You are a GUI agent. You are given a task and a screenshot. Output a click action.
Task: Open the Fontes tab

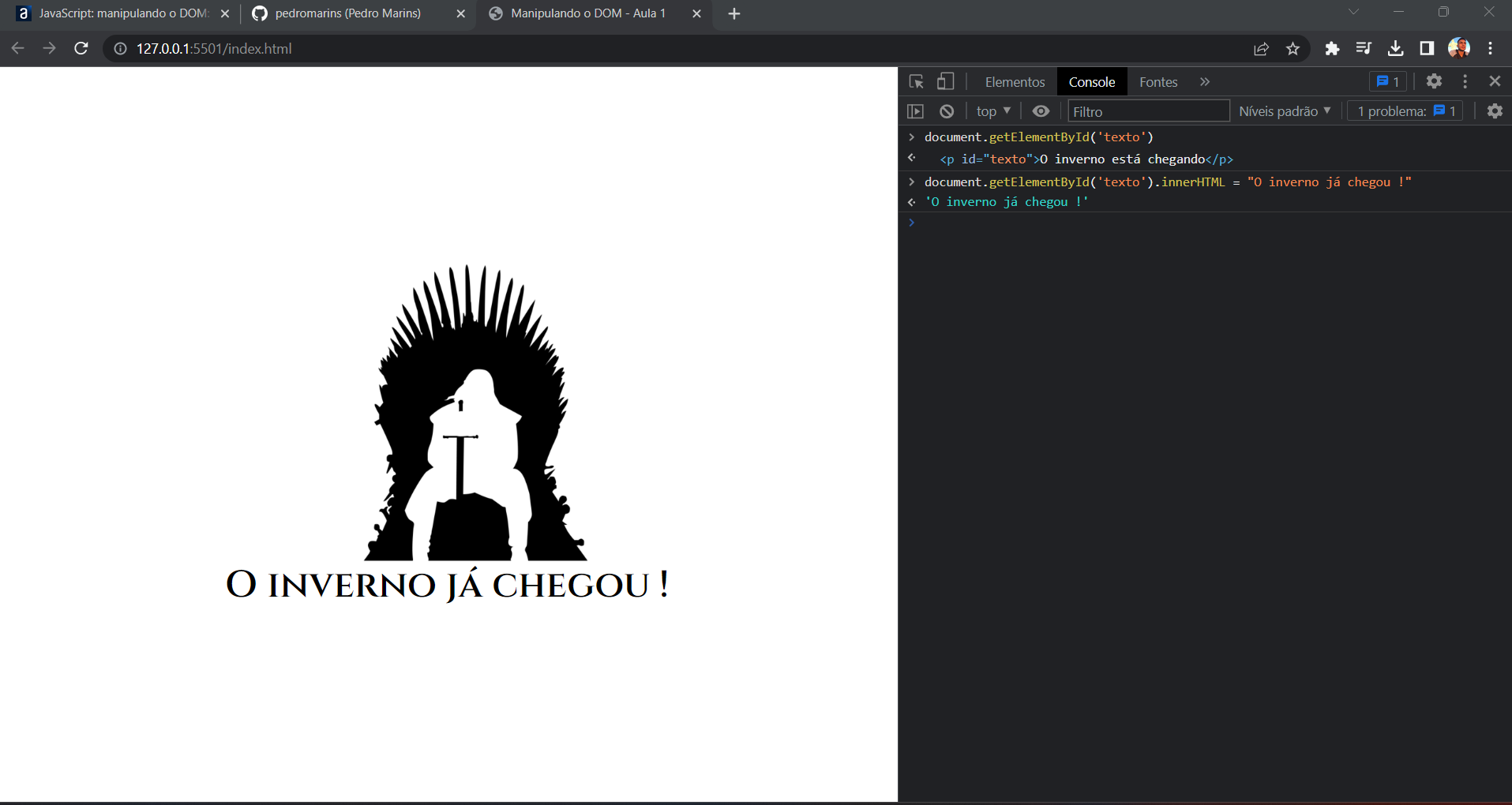click(1158, 82)
